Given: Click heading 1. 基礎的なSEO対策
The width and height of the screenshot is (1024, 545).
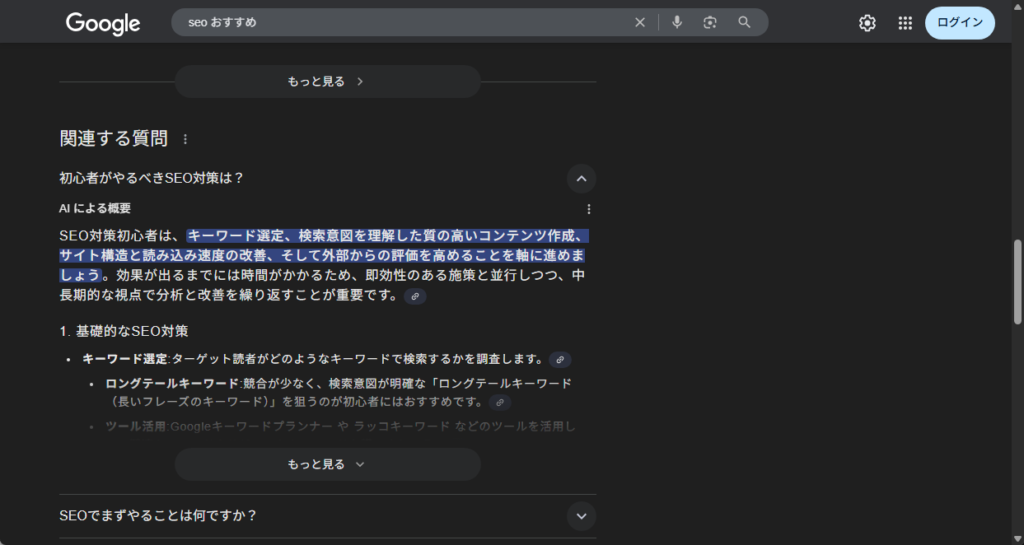Looking at the screenshot, I should click(123, 331).
